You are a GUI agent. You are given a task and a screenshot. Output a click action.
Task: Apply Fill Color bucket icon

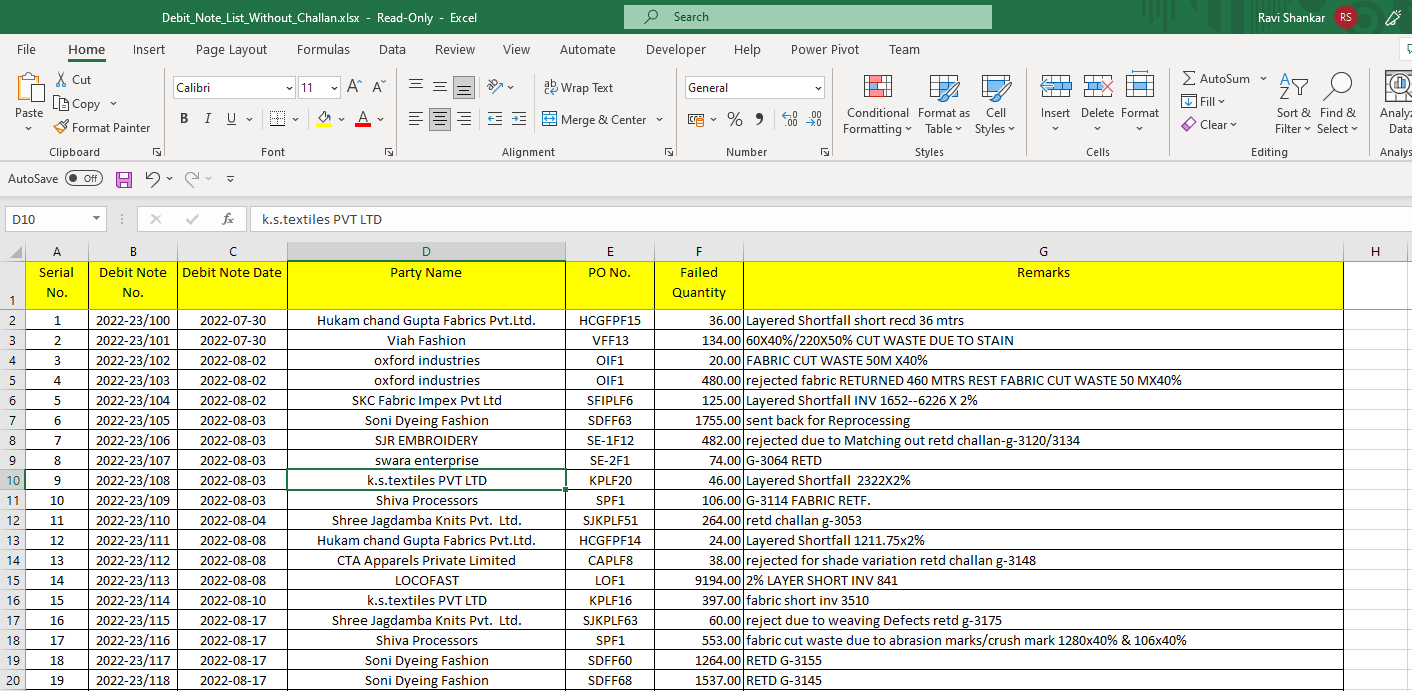click(324, 119)
